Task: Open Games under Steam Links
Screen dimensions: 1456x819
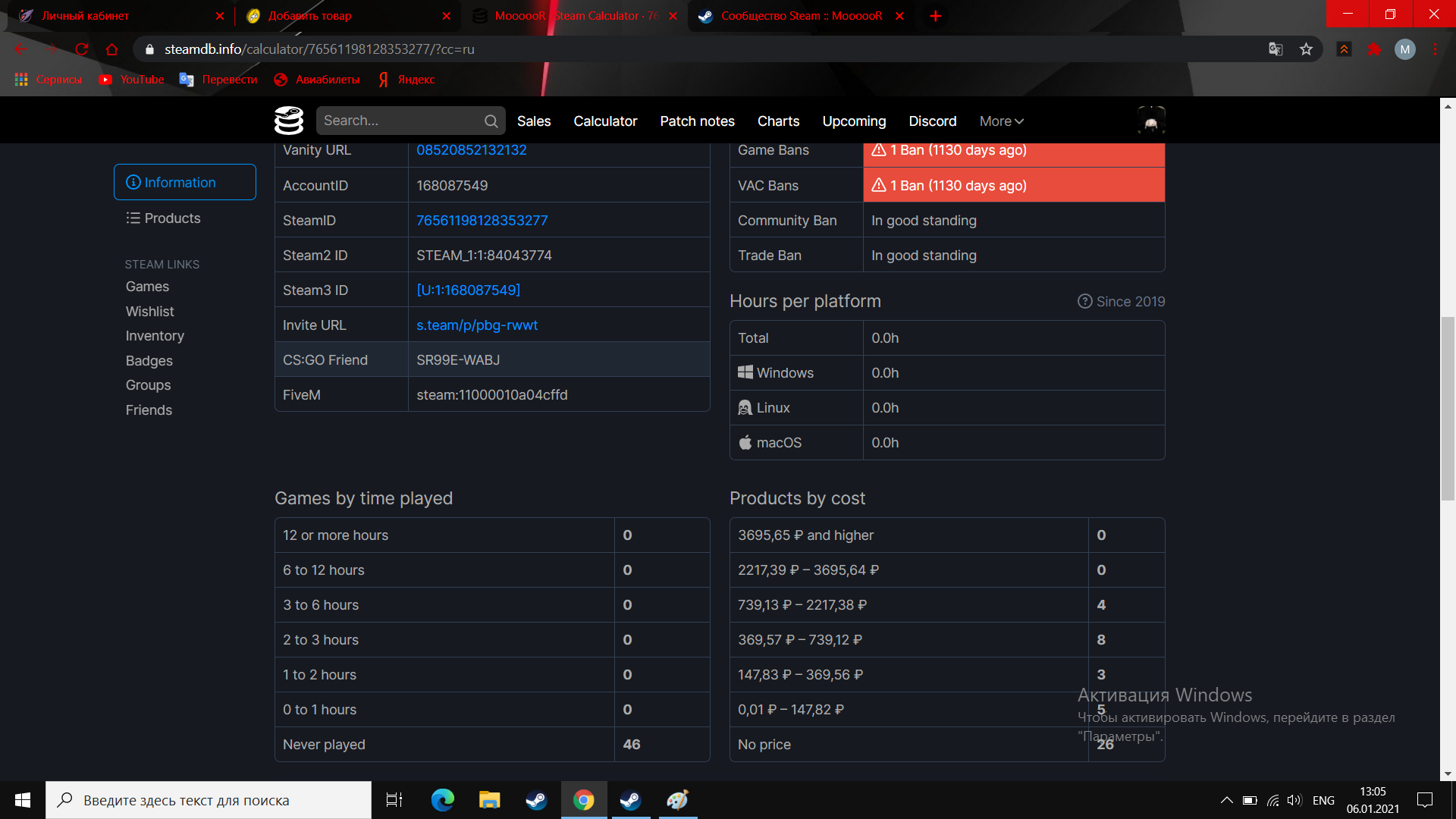Action: pyautogui.click(x=147, y=287)
